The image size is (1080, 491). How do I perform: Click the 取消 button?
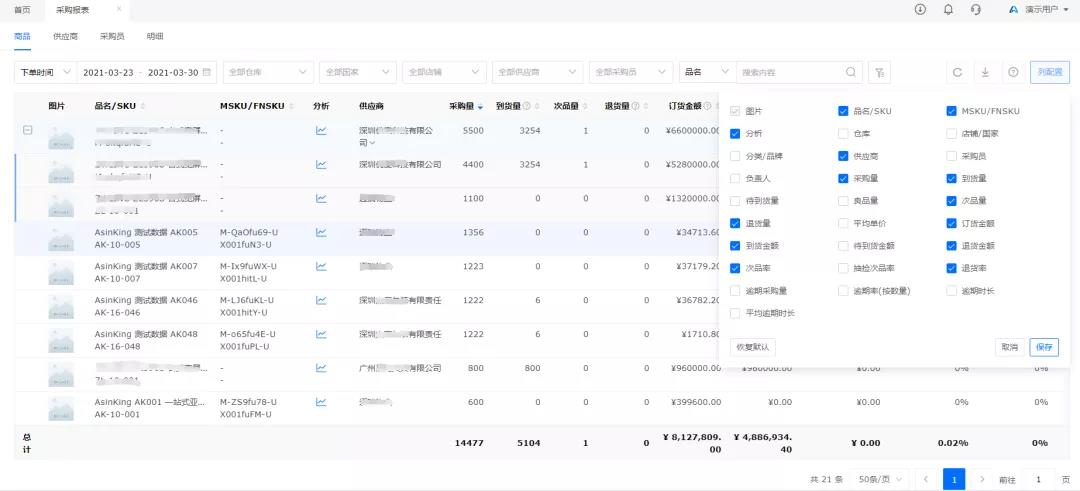pos(1010,347)
